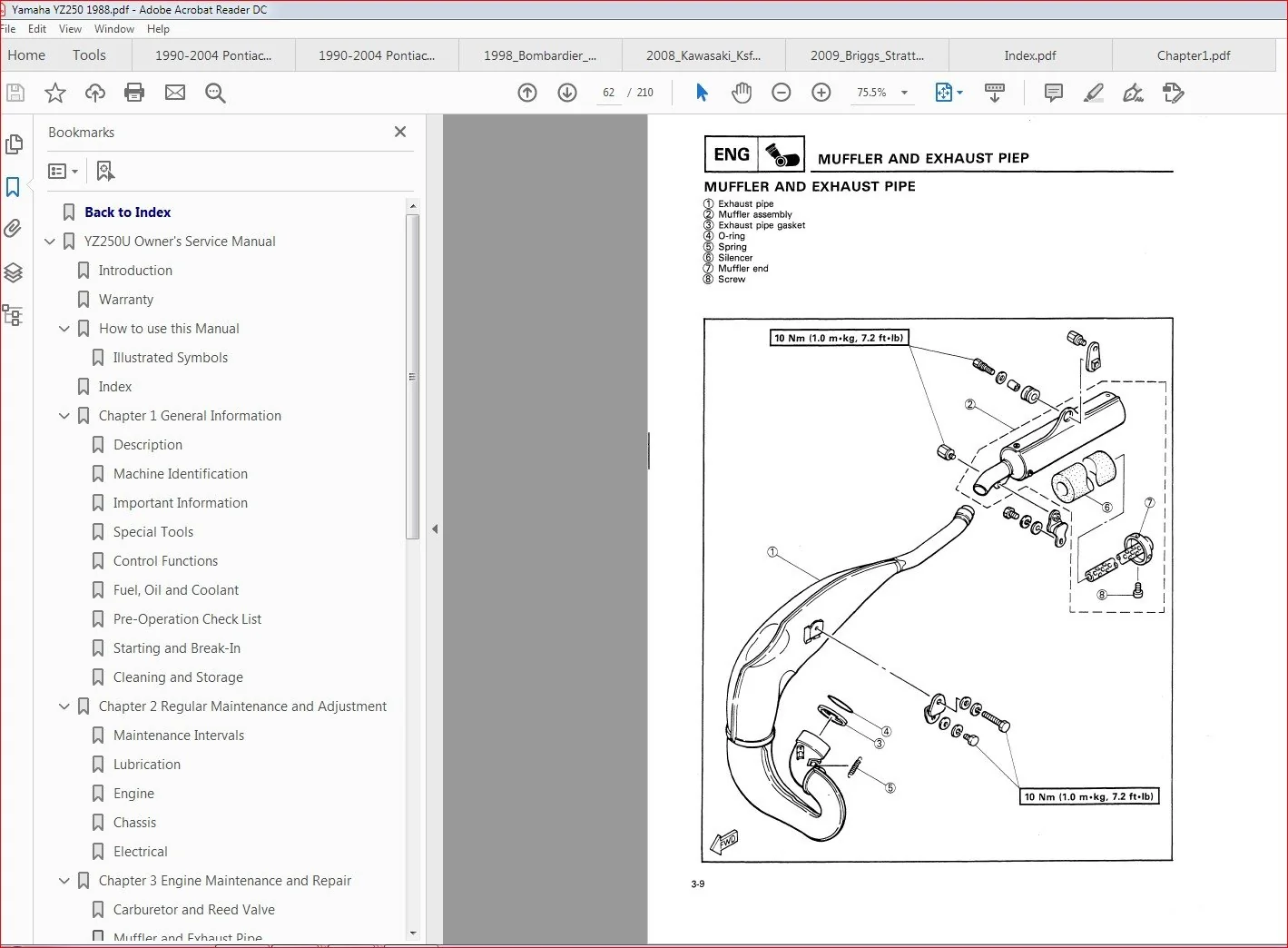Choose the selection arrow tool
Image resolution: width=1288 pixels, height=948 pixels.
(x=702, y=93)
